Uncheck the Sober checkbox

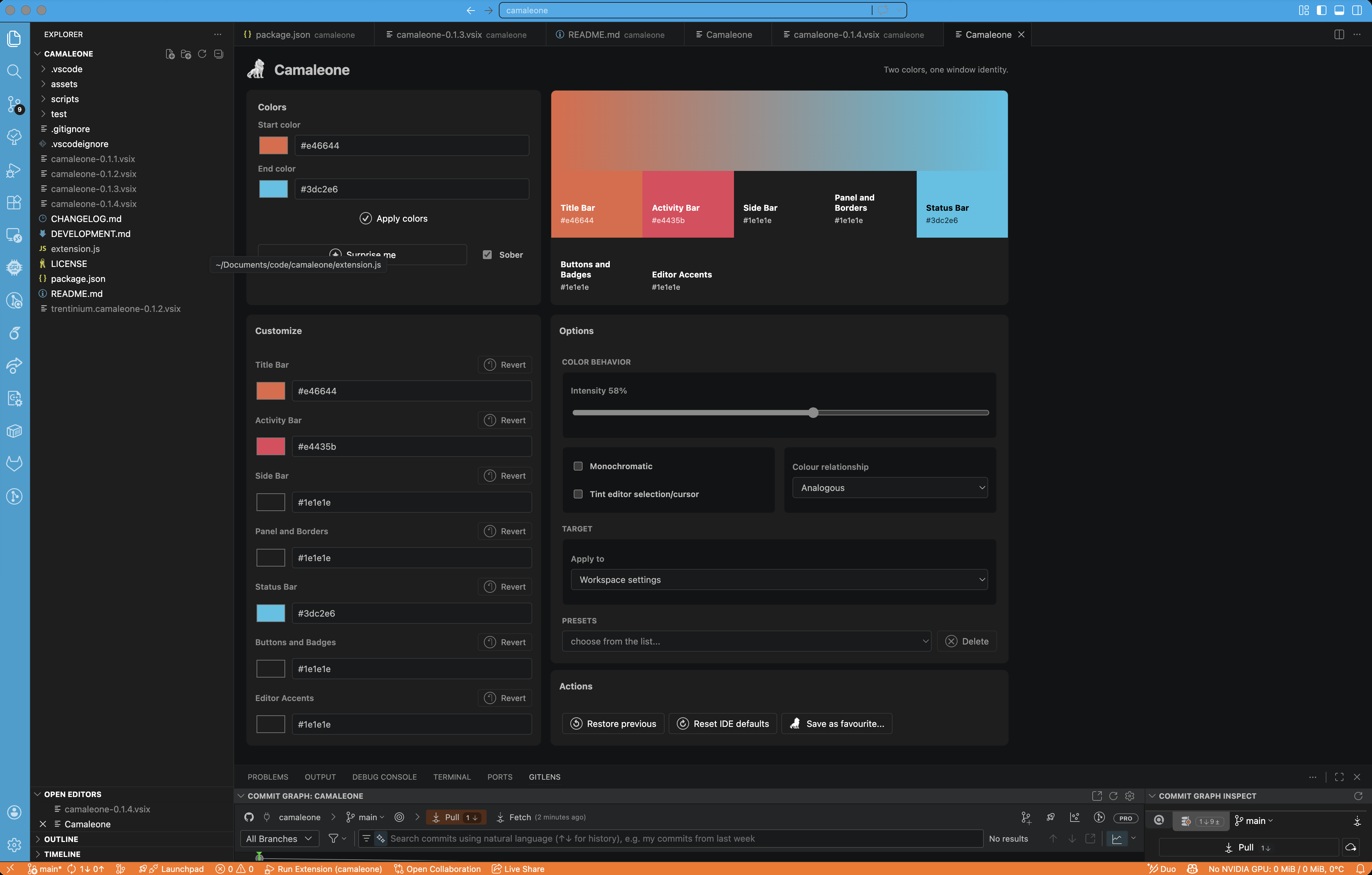[487, 255]
